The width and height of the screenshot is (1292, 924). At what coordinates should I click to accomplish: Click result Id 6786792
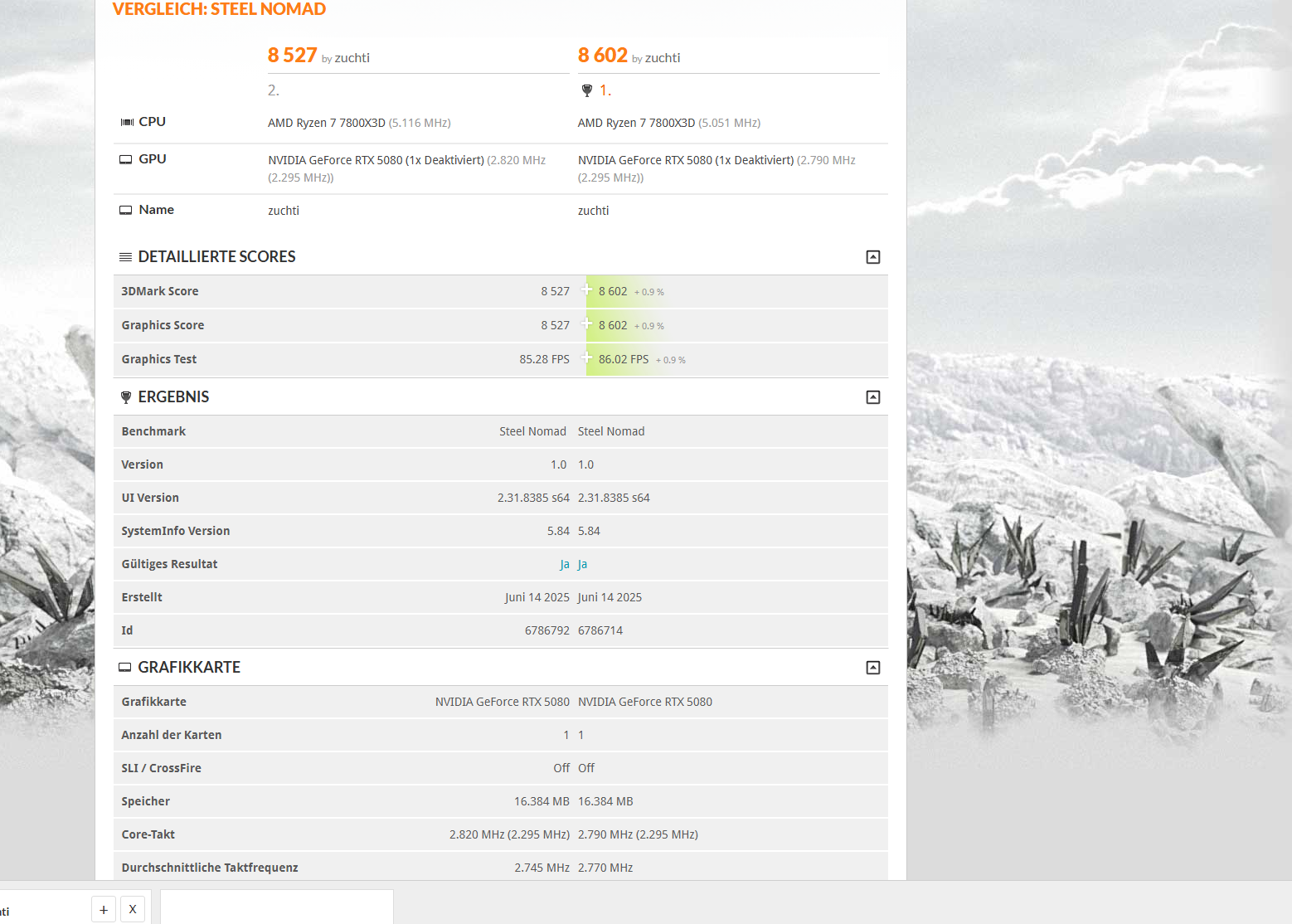click(547, 630)
